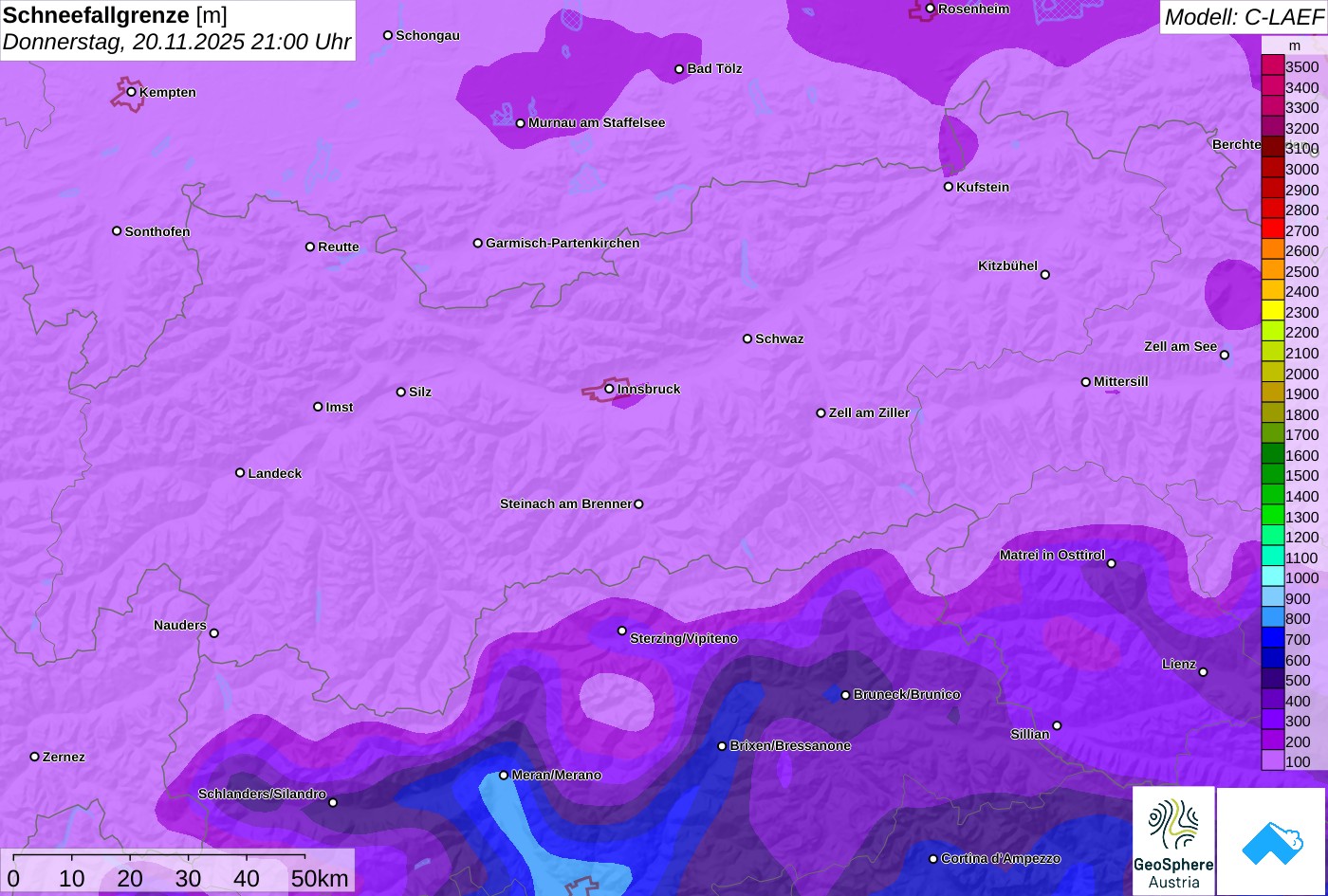Image resolution: width=1328 pixels, height=896 pixels.
Task: Click the Matrei in Osttirol label
Action: (1052, 556)
